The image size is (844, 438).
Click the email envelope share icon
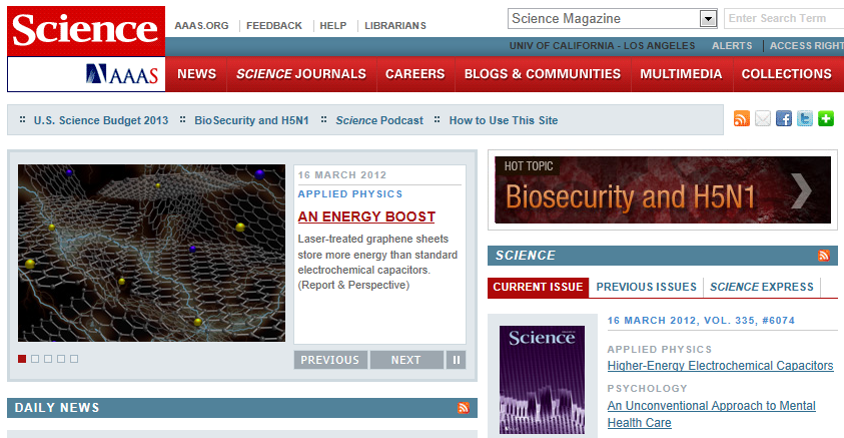pos(763,118)
